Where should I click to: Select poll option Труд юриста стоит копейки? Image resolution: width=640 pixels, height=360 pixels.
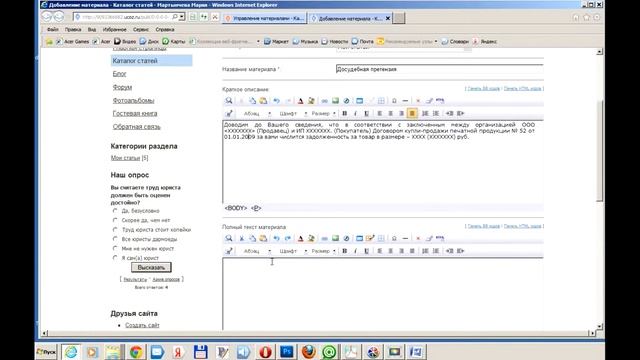tap(115, 229)
